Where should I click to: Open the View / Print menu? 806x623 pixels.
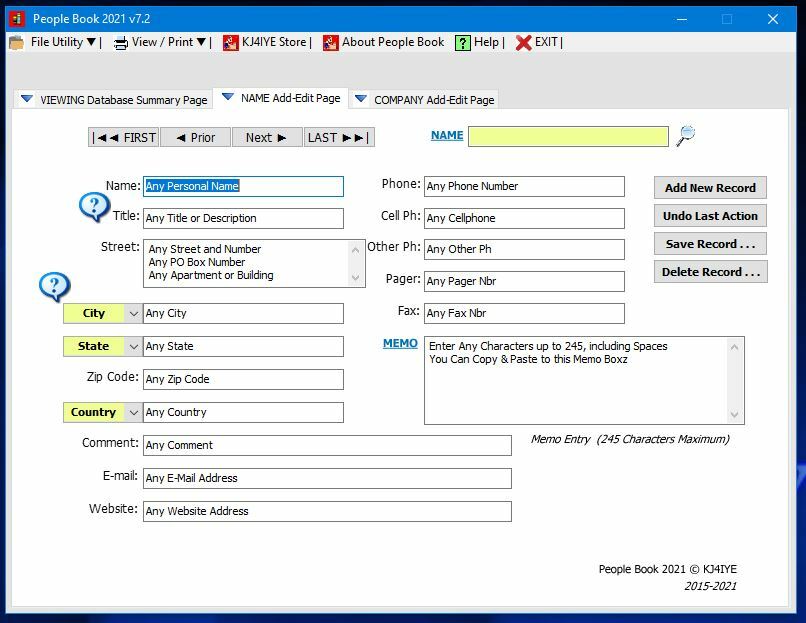(169, 42)
